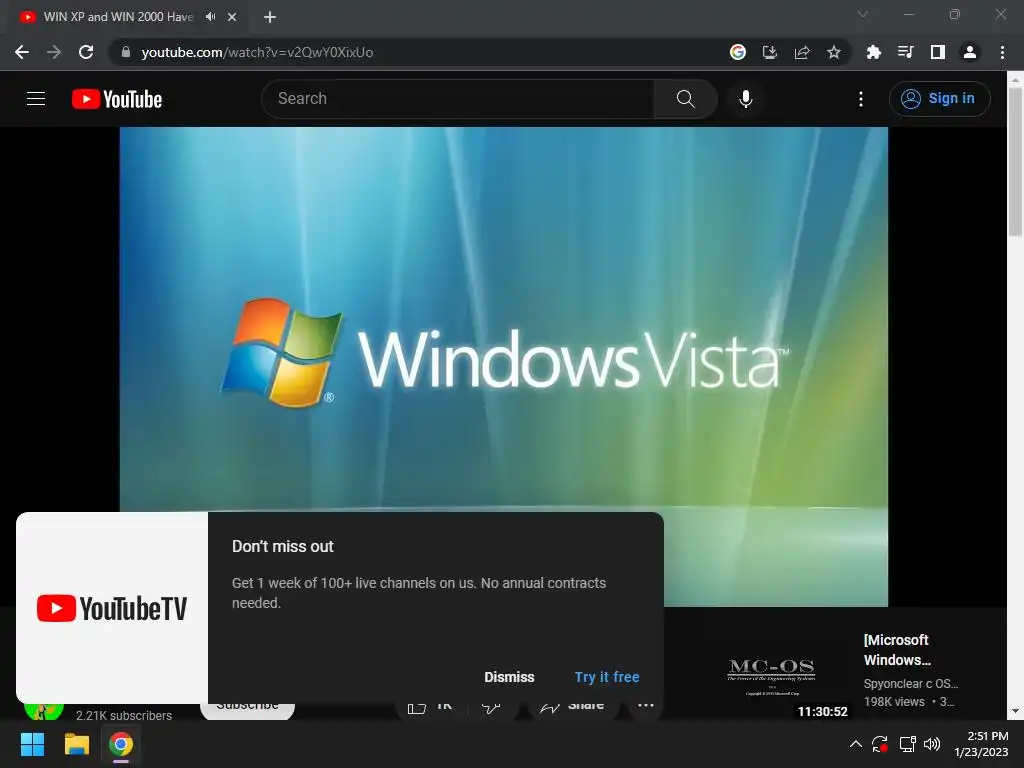Viewport: 1024px width, 768px height.
Task: Mute the tab via speaker icon
Action: 210,17
